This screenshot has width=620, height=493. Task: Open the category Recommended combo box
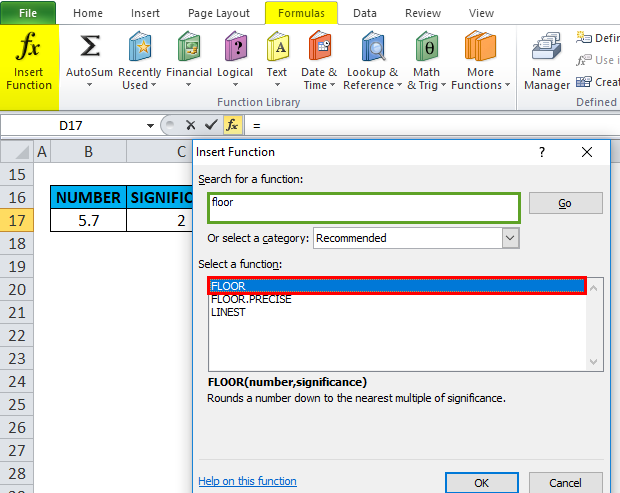416,238
